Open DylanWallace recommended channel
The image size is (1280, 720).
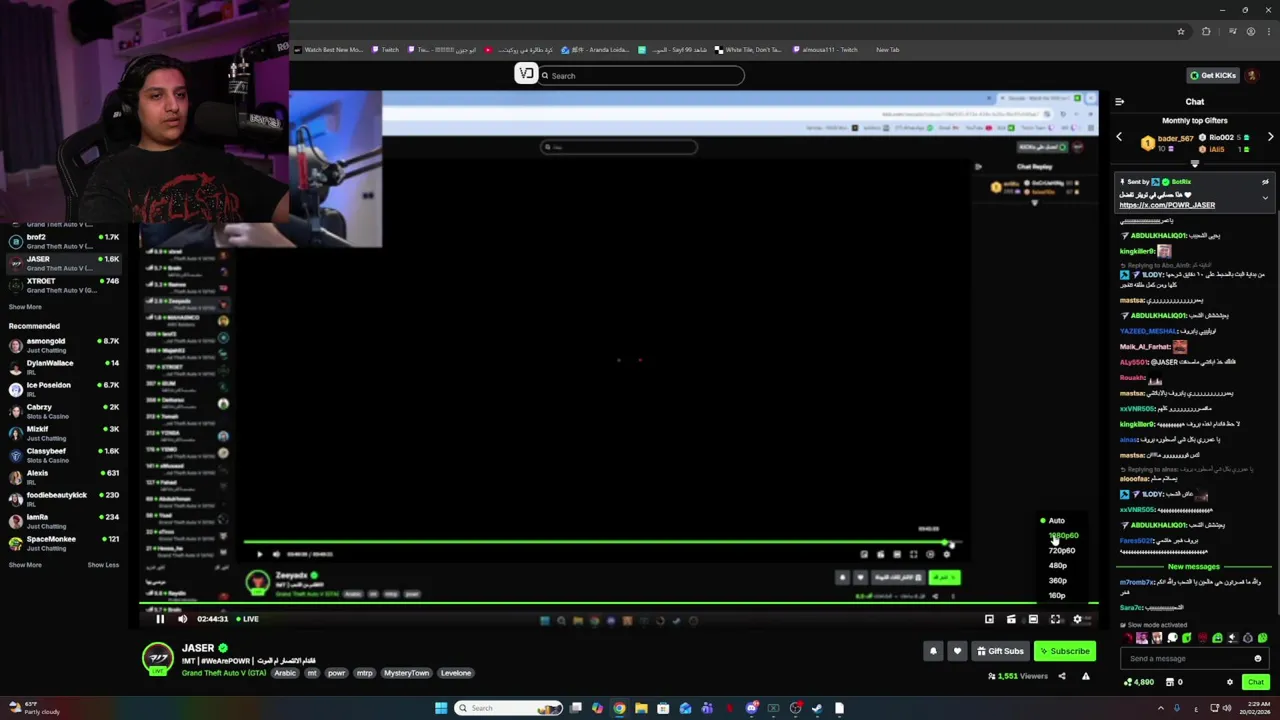tap(64, 367)
